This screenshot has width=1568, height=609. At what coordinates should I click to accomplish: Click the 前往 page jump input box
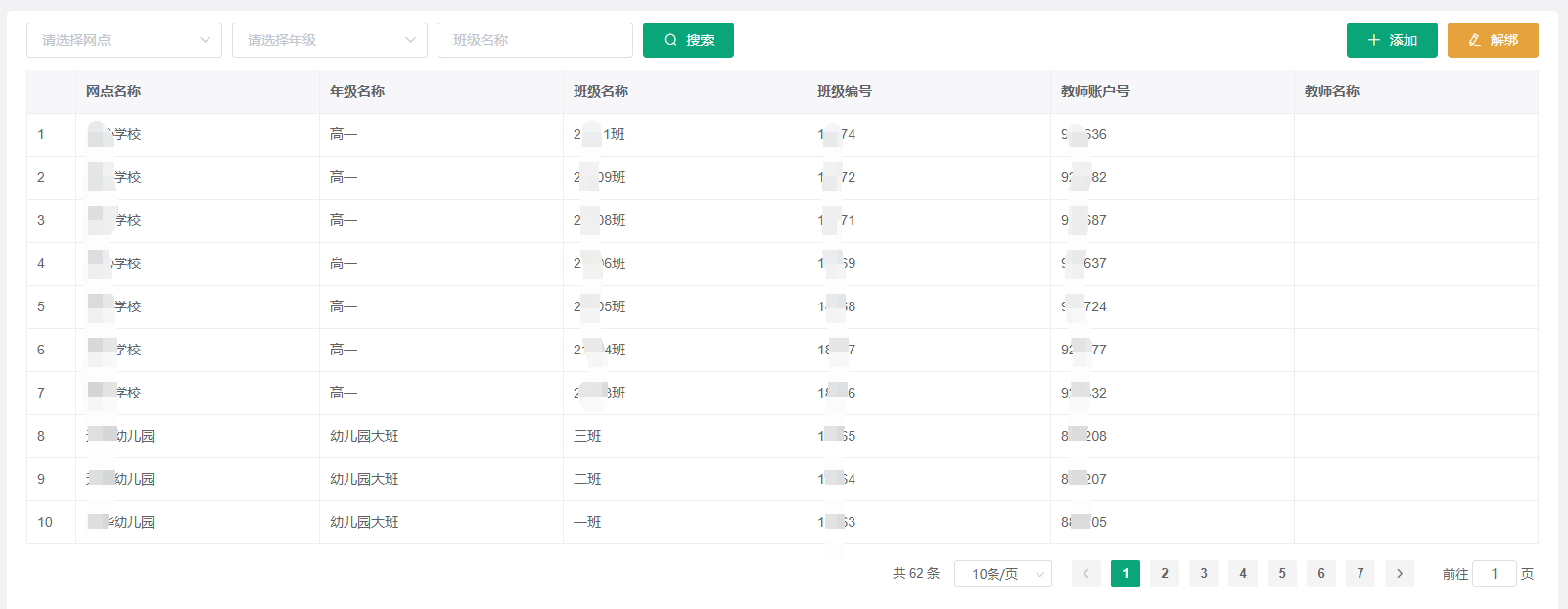[1494, 574]
